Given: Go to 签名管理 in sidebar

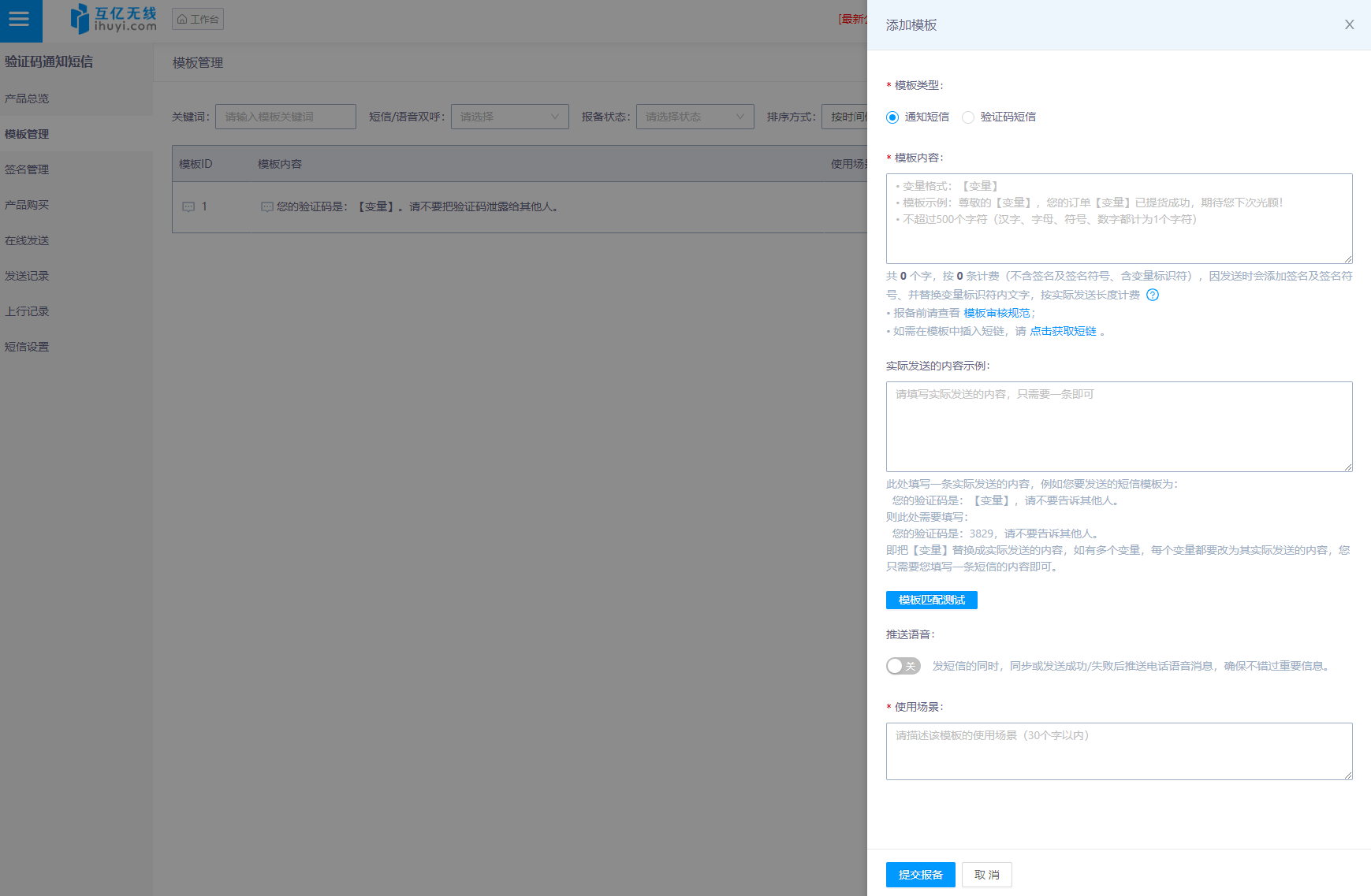Looking at the screenshot, I should pyautogui.click(x=27, y=169).
